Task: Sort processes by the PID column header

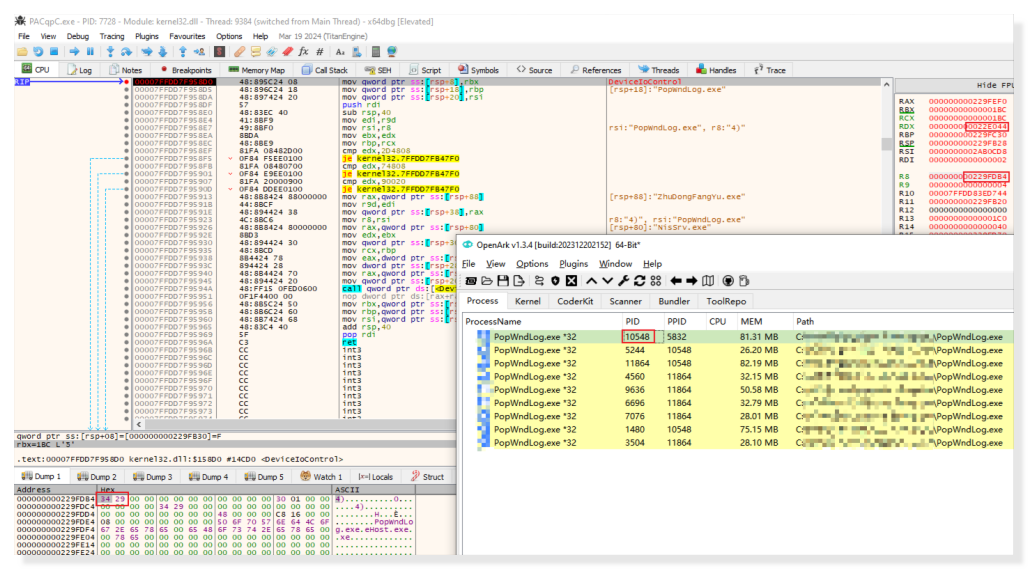Action: pos(632,321)
